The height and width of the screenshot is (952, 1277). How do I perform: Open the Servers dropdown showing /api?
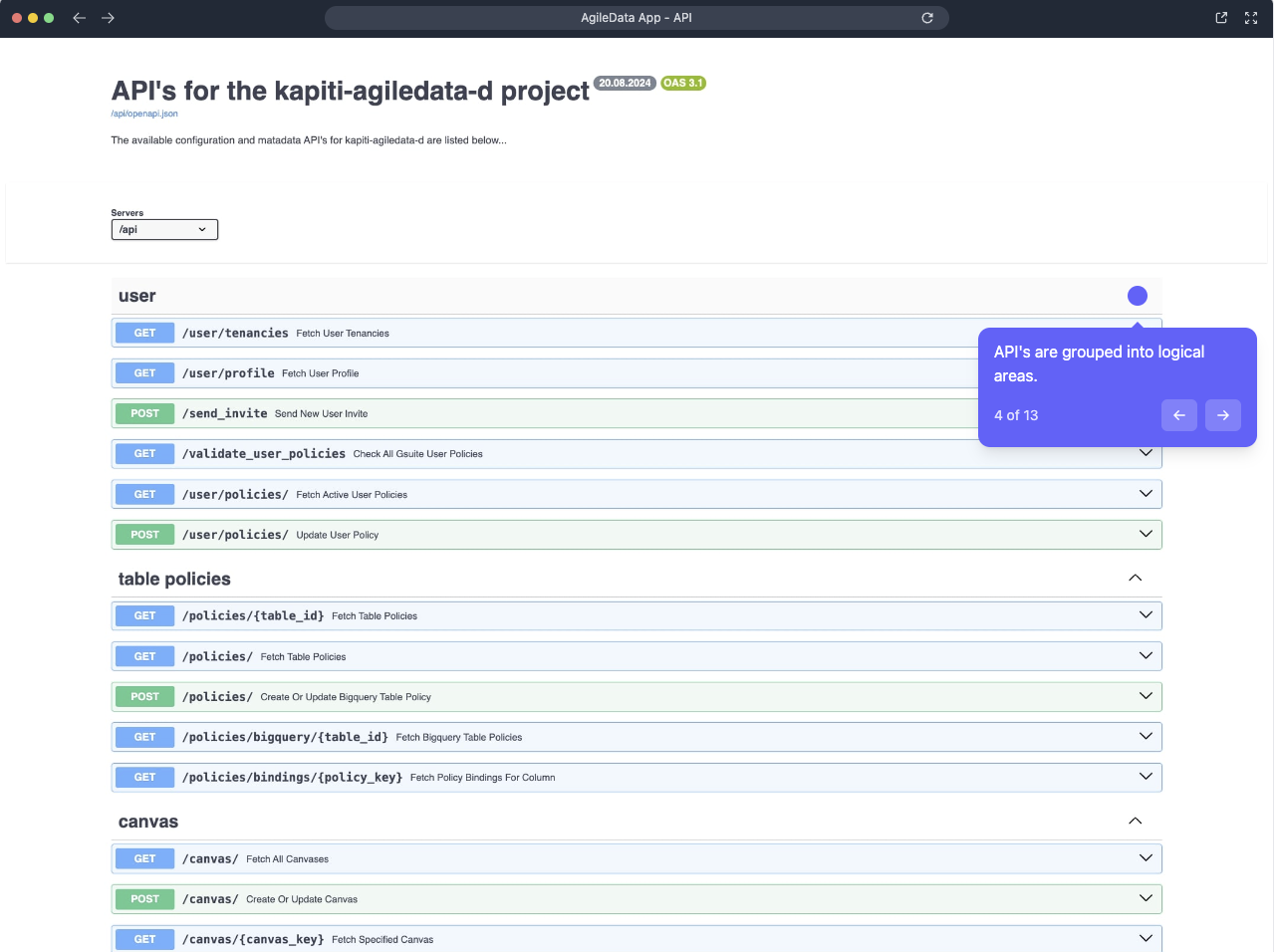pyautogui.click(x=164, y=229)
